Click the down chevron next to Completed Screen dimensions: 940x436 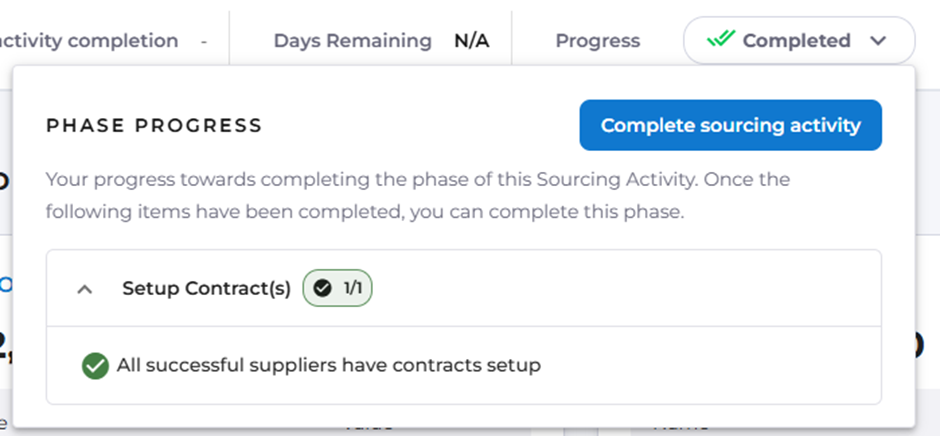pyautogui.click(x=878, y=41)
